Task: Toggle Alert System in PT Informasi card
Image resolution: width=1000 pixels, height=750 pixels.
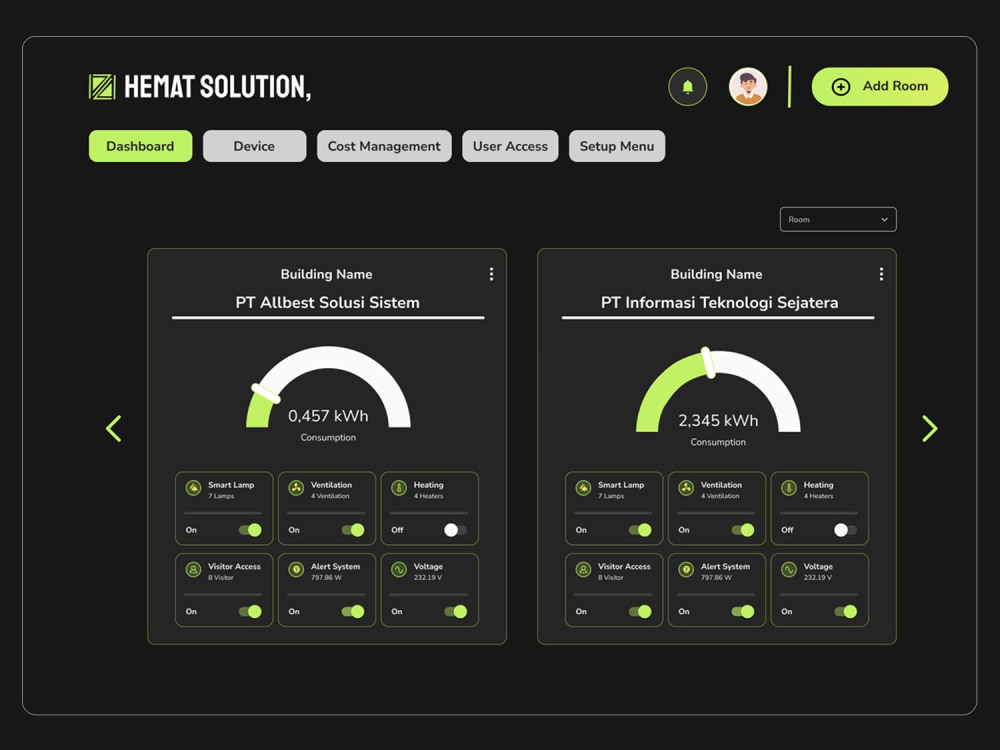Action: (743, 612)
